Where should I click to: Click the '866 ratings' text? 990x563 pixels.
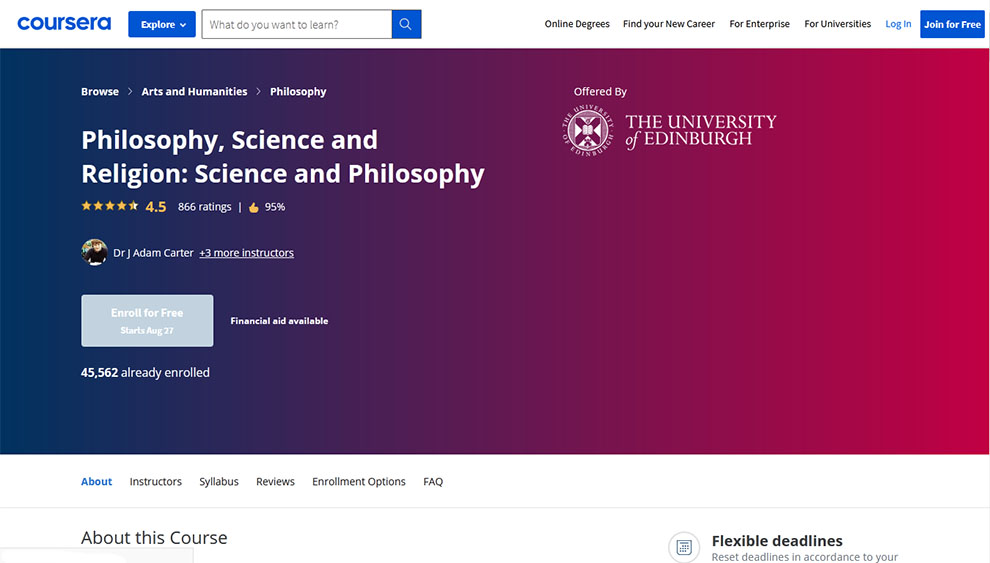coord(205,207)
